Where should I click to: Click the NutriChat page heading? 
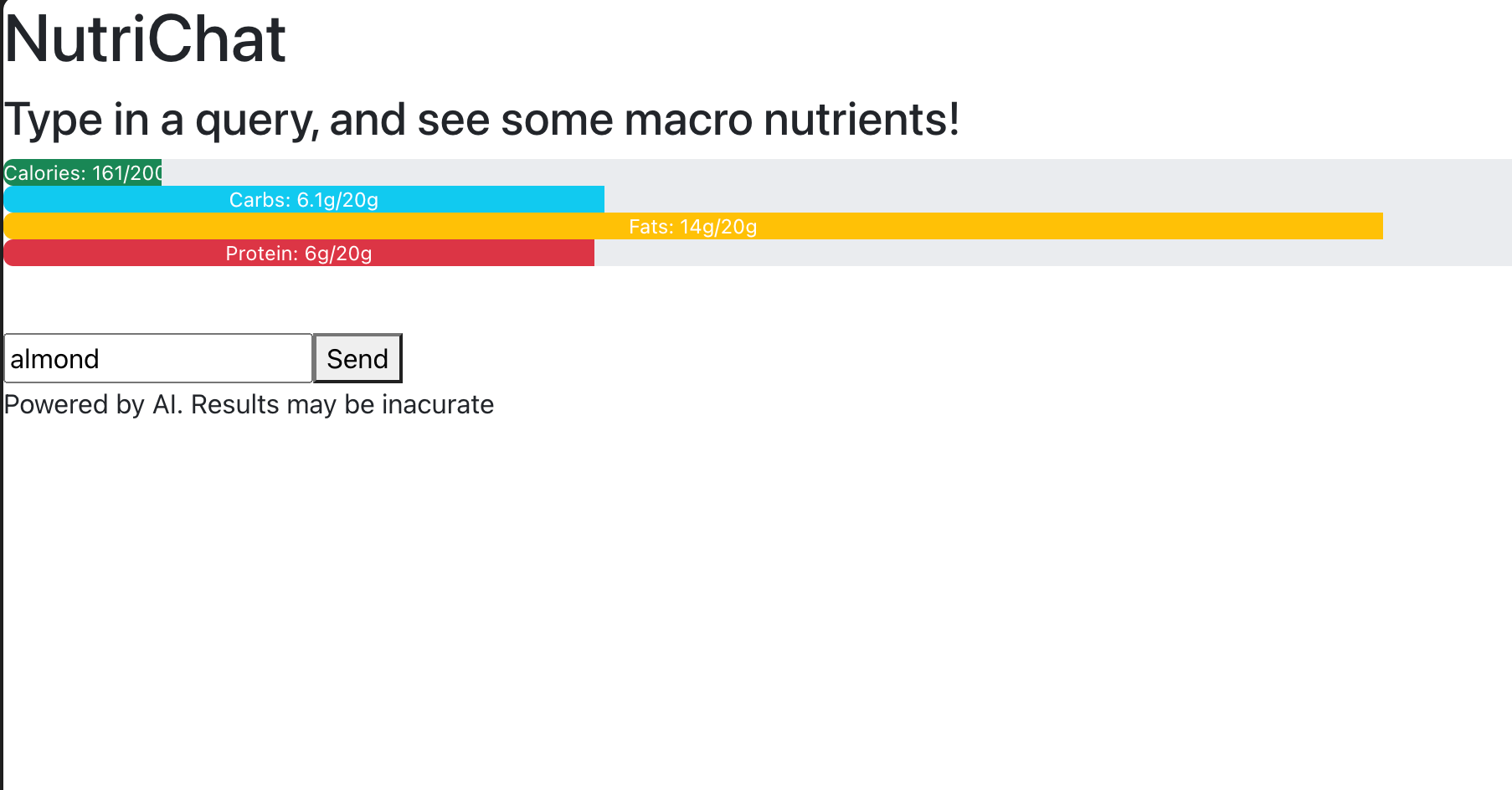(146, 38)
